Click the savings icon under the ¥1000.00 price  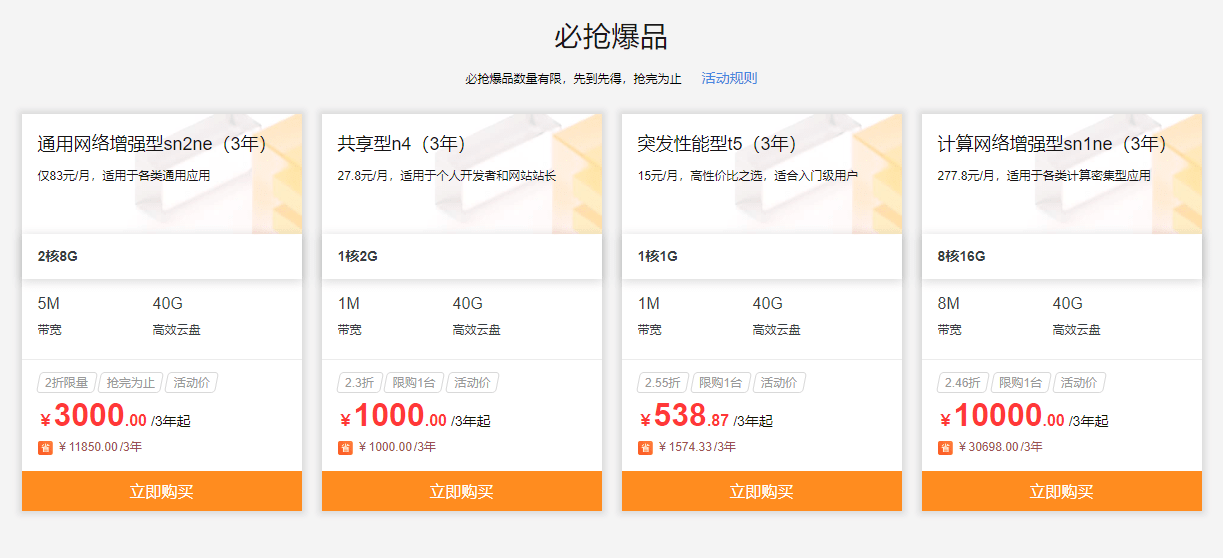pos(345,447)
